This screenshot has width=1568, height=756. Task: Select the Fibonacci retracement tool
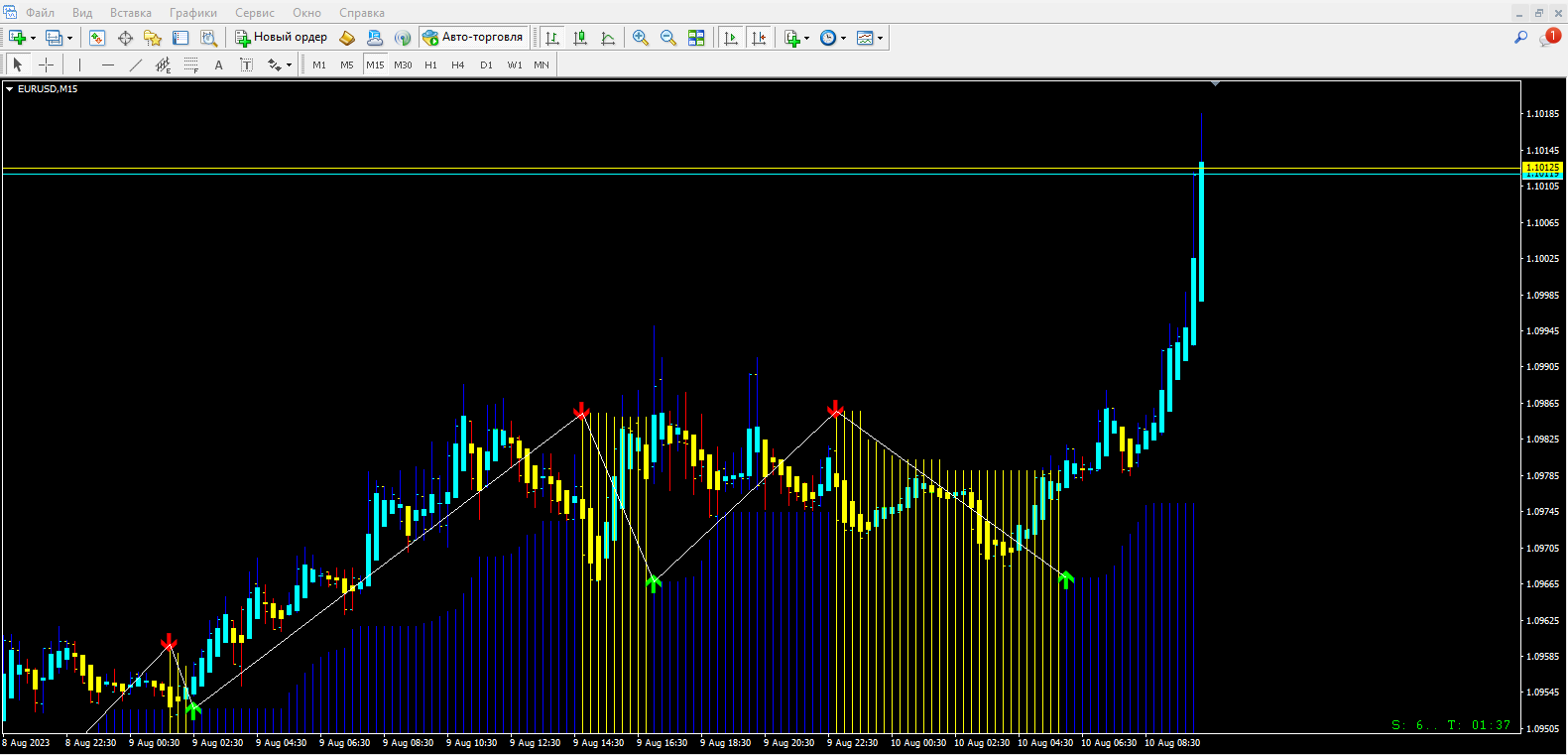(x=191, y=64)
